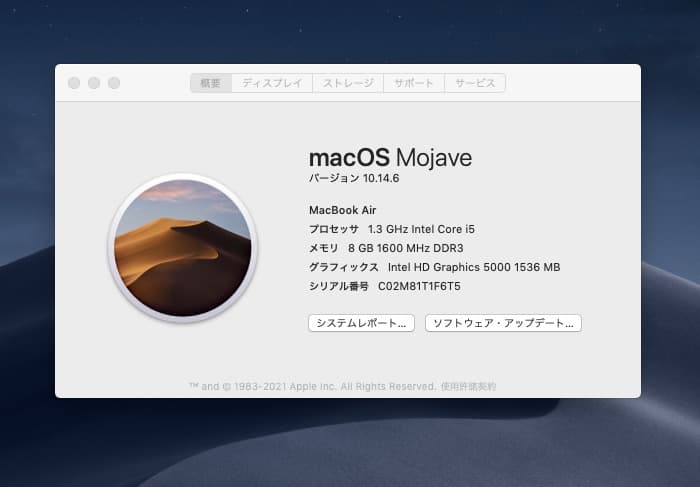
Task: Zoom the About This Mac window
Action: click(114, 83)
